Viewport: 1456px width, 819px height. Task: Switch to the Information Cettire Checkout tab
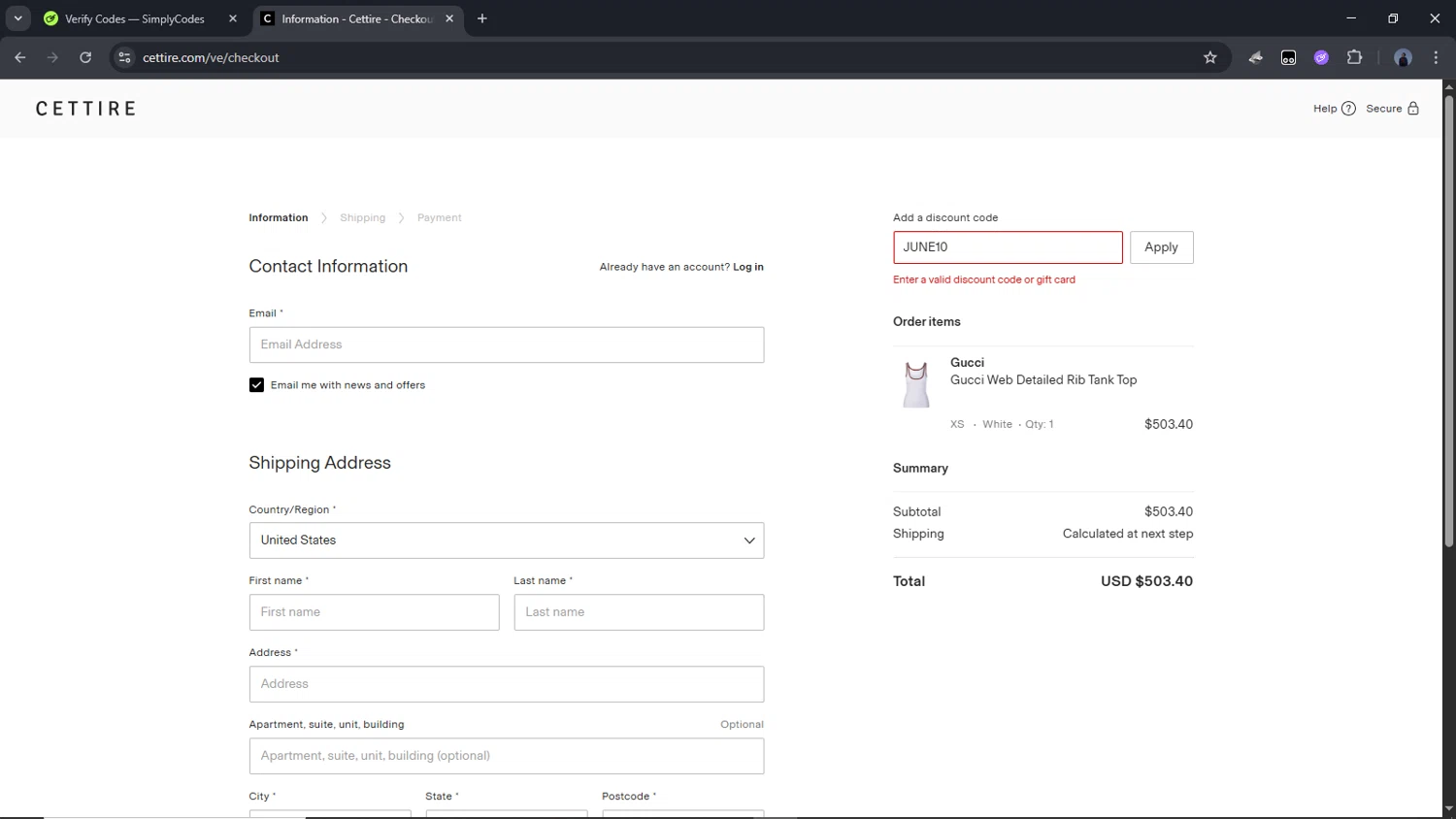[x=357, y=18]
